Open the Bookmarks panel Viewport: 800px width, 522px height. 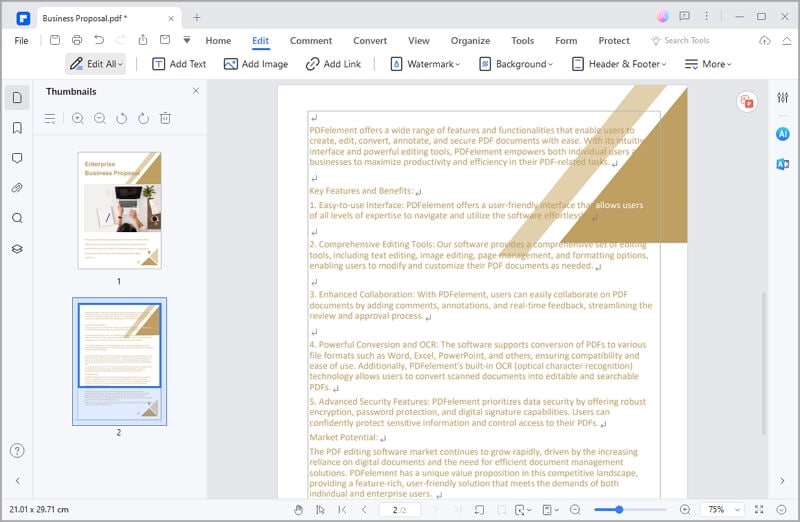click(x=17, y=128)
